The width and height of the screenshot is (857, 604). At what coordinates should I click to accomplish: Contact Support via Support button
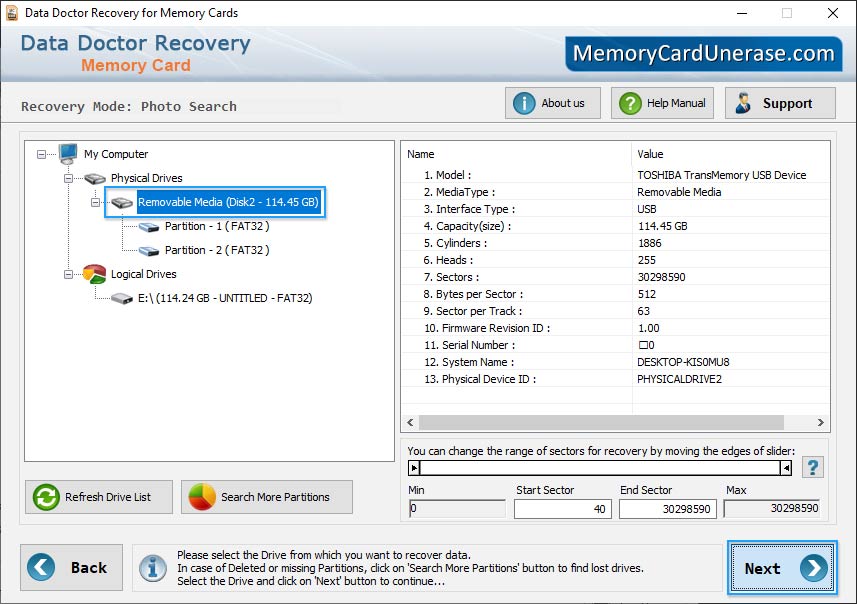click(780, 103)
